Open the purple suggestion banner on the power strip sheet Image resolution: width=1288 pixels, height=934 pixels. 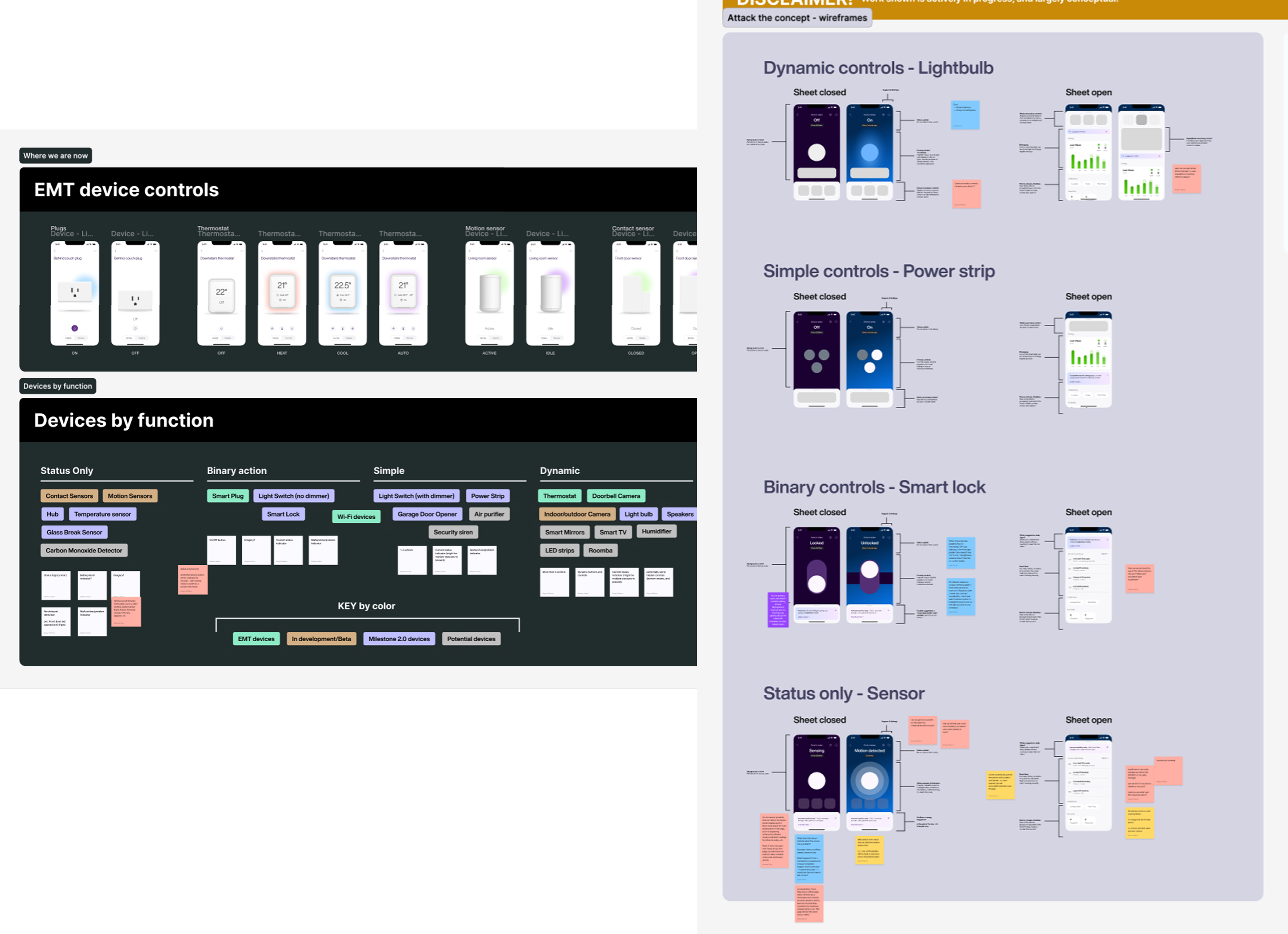point(1089,378)
